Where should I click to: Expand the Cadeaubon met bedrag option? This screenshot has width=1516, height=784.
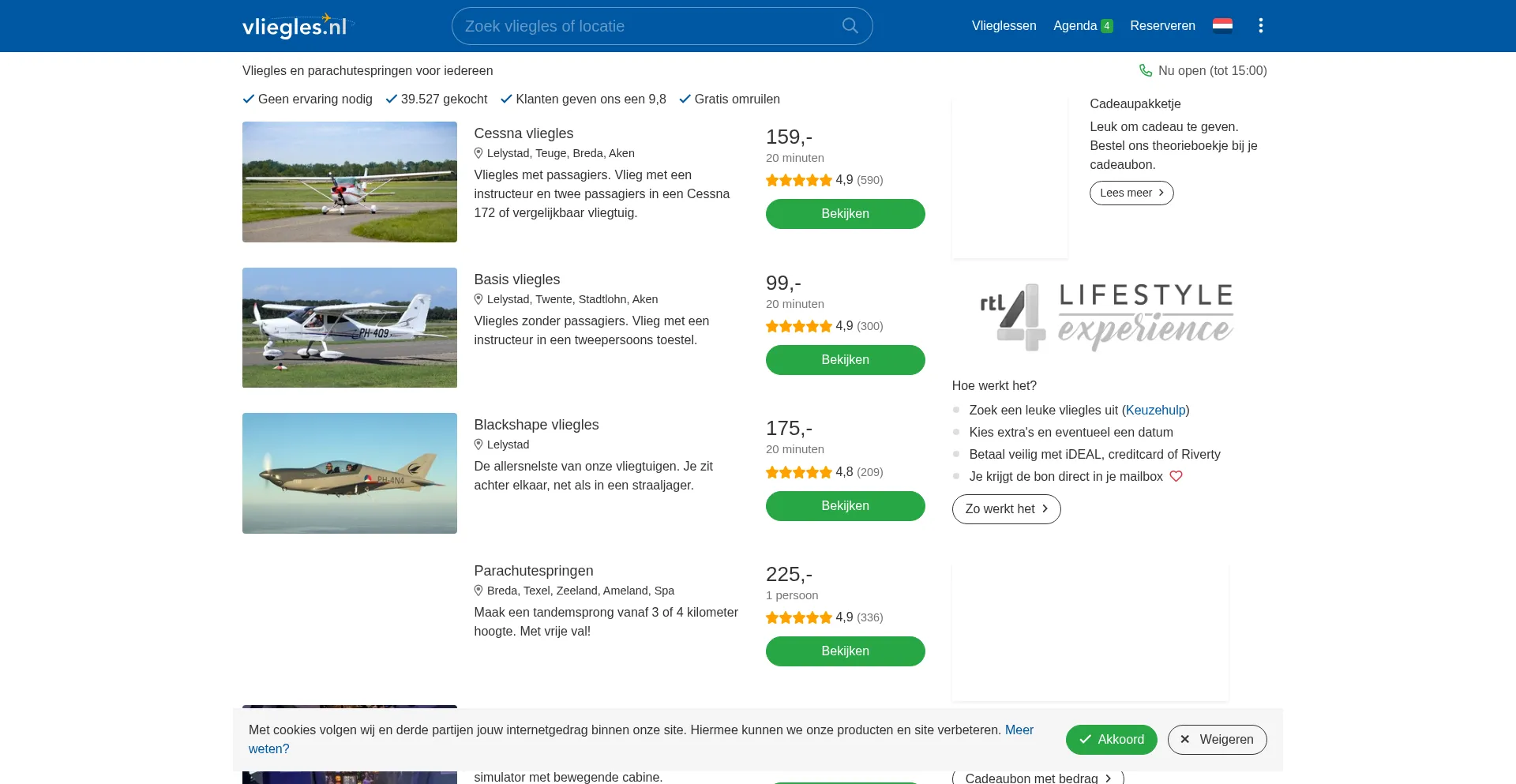(x=1038, y=778)
